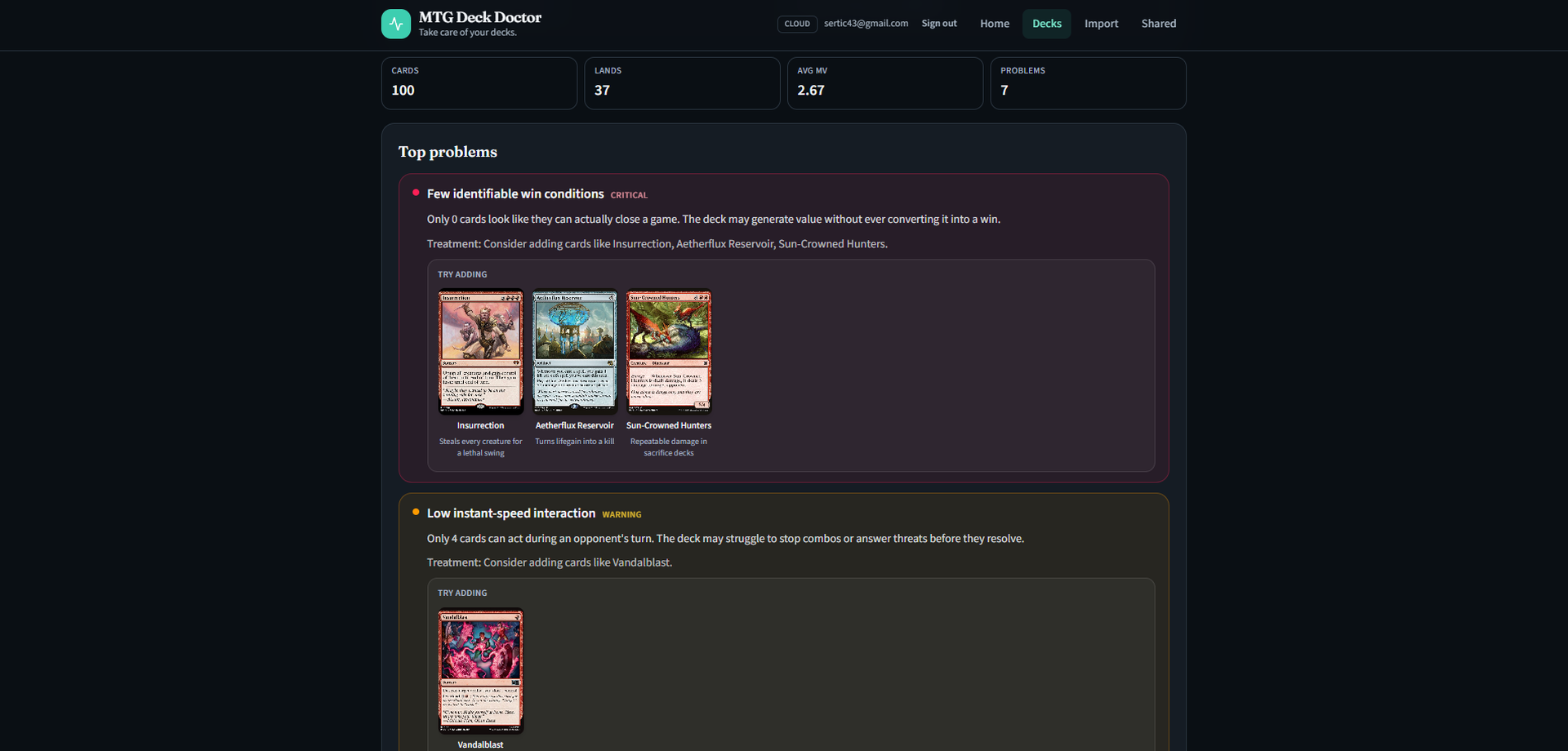Click 'Repeatable damage in sacrifice decks' description
The image size is (1568, 751).
point(669,447)
